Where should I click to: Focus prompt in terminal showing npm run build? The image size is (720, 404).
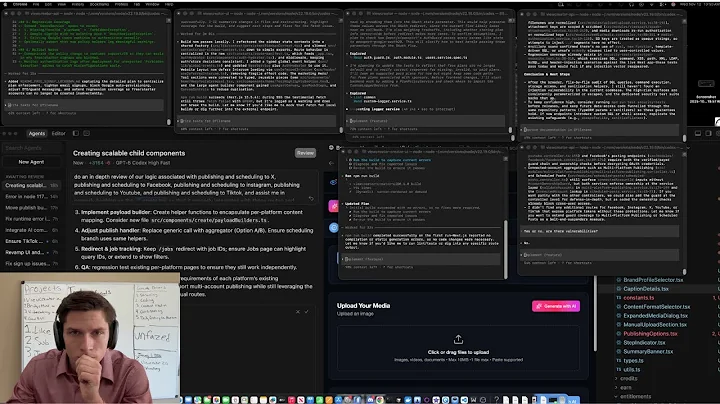pos(420,259)
